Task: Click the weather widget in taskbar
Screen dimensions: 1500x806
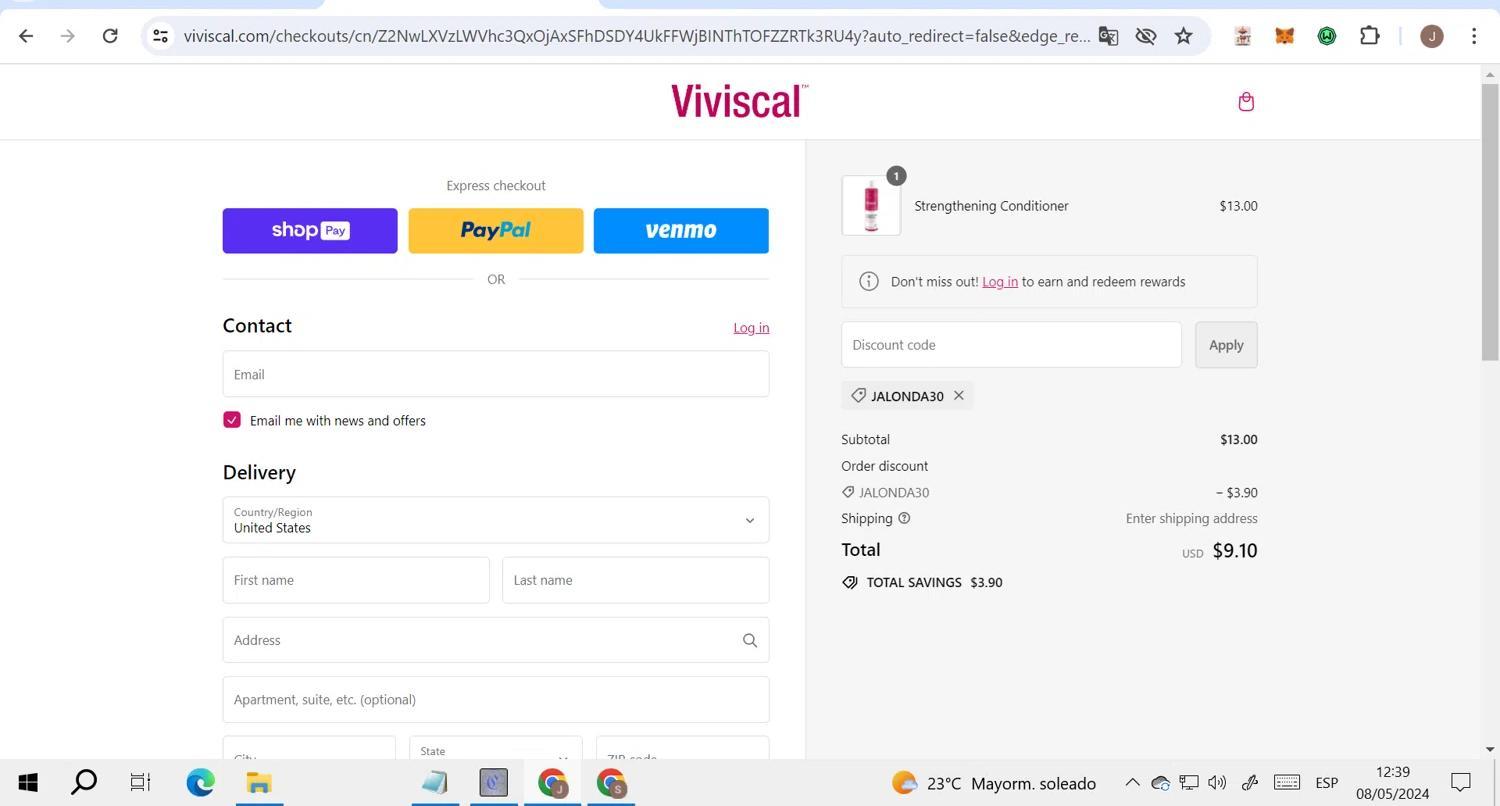Action: click(994, 783)
